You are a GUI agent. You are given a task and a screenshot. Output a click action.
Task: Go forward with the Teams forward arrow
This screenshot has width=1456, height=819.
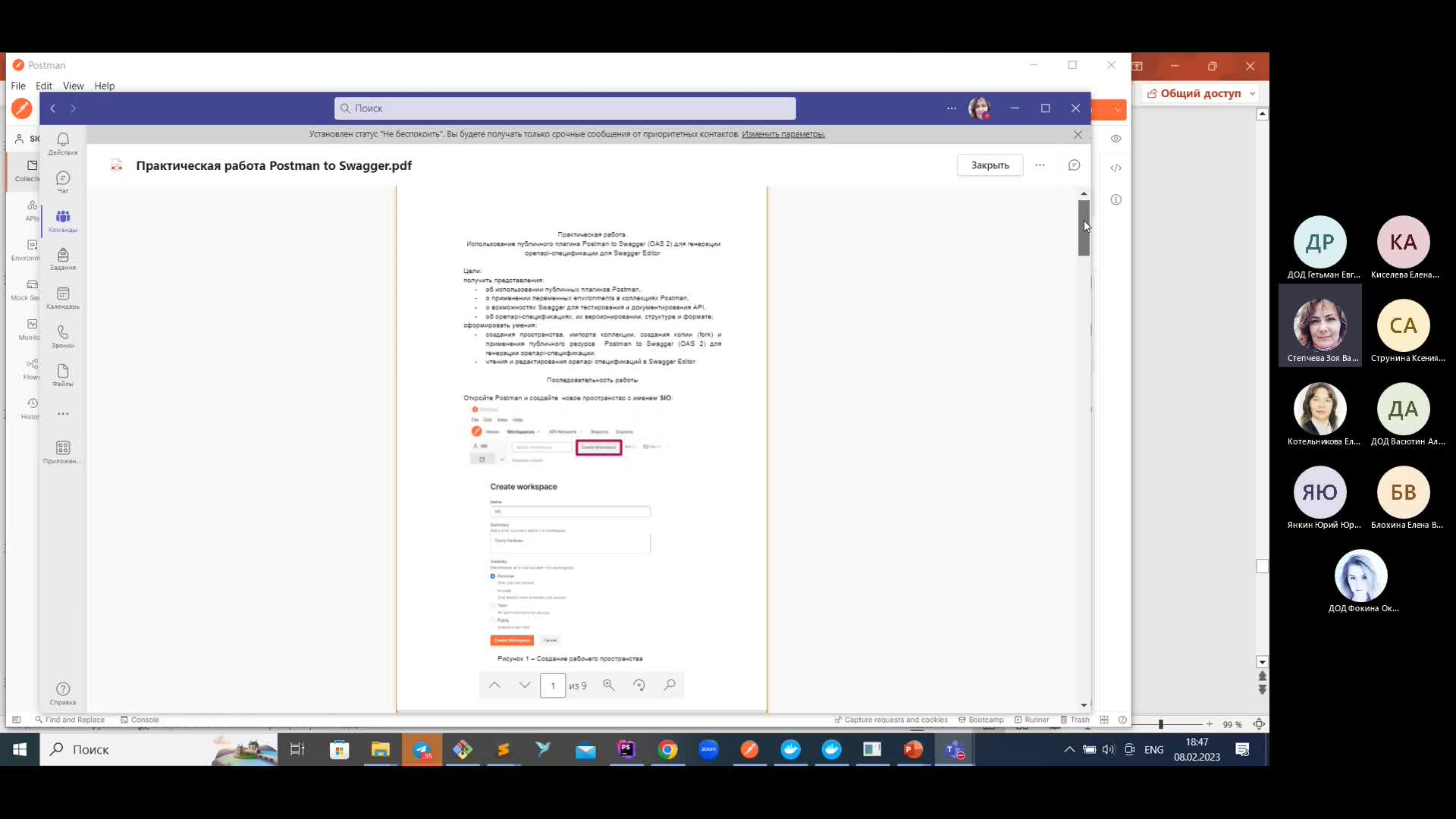click(74, 108)
